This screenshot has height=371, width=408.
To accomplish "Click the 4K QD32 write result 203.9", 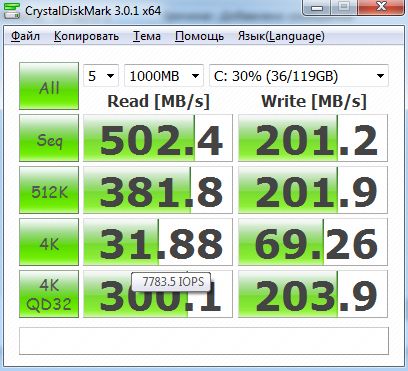I will click(313, 294).
